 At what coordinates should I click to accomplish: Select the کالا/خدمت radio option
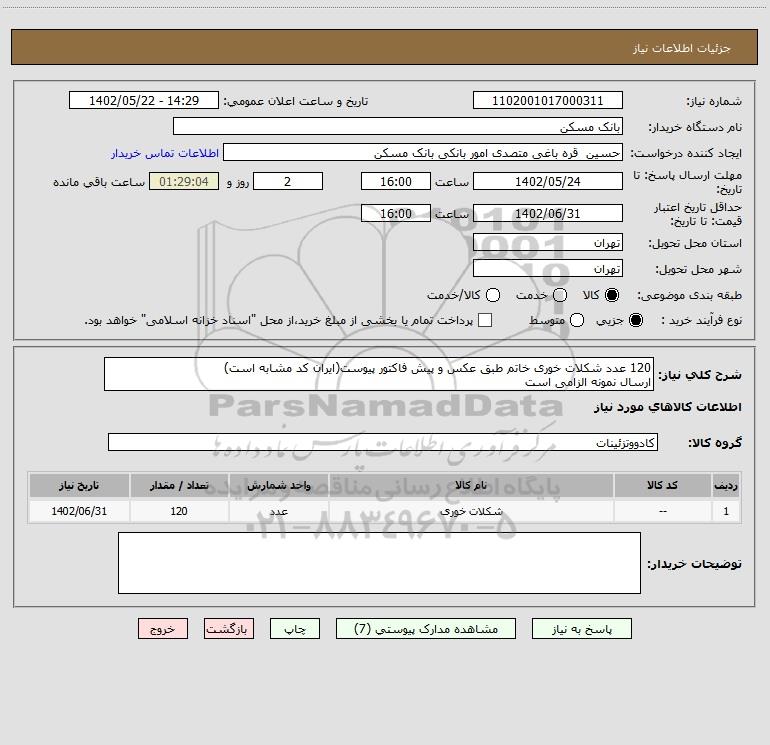pos(493,295)
